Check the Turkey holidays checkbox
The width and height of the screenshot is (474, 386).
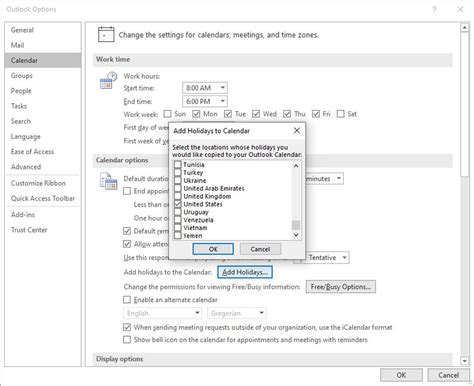178,172
